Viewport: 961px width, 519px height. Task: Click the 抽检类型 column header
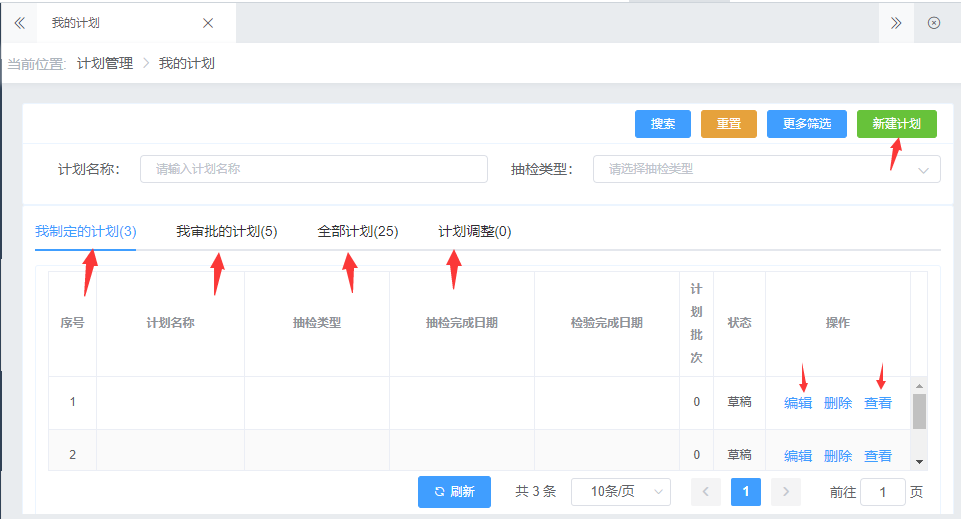pyautogui.click(x=317, y=323)
